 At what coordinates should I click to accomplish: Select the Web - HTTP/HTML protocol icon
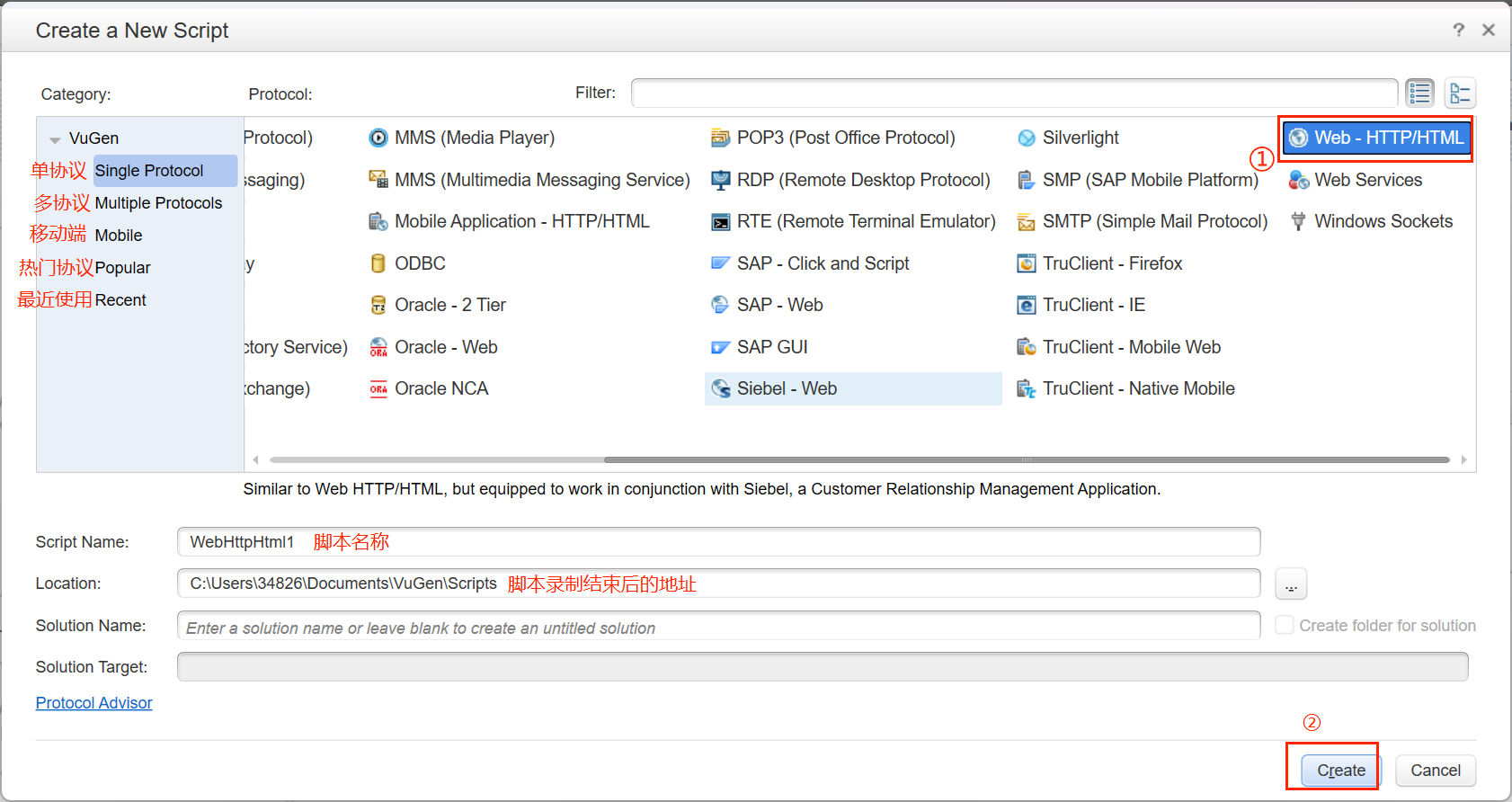[1298, 138]
